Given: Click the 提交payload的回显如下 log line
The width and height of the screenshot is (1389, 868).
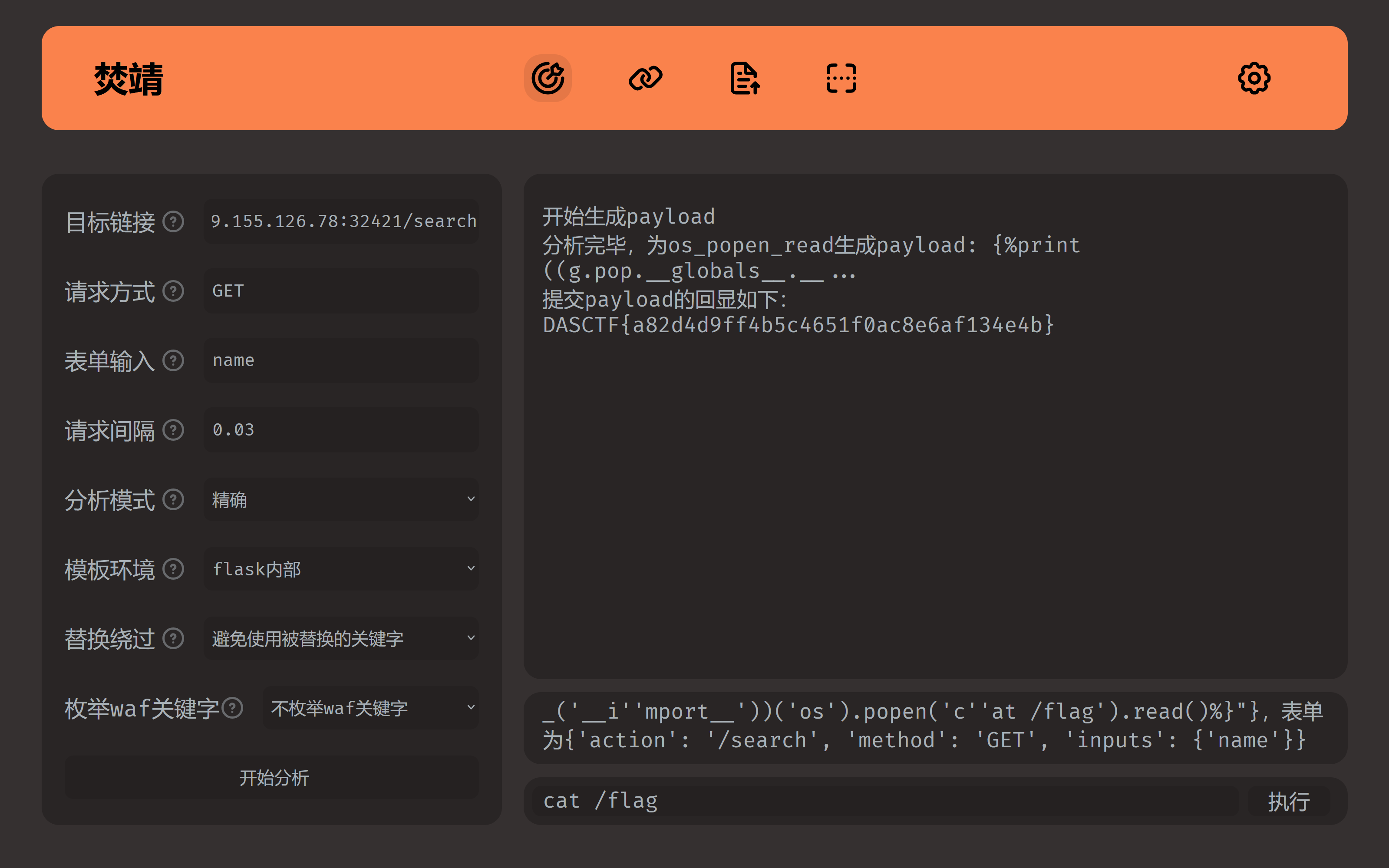Looking at the screenshot, I should 665,299.
